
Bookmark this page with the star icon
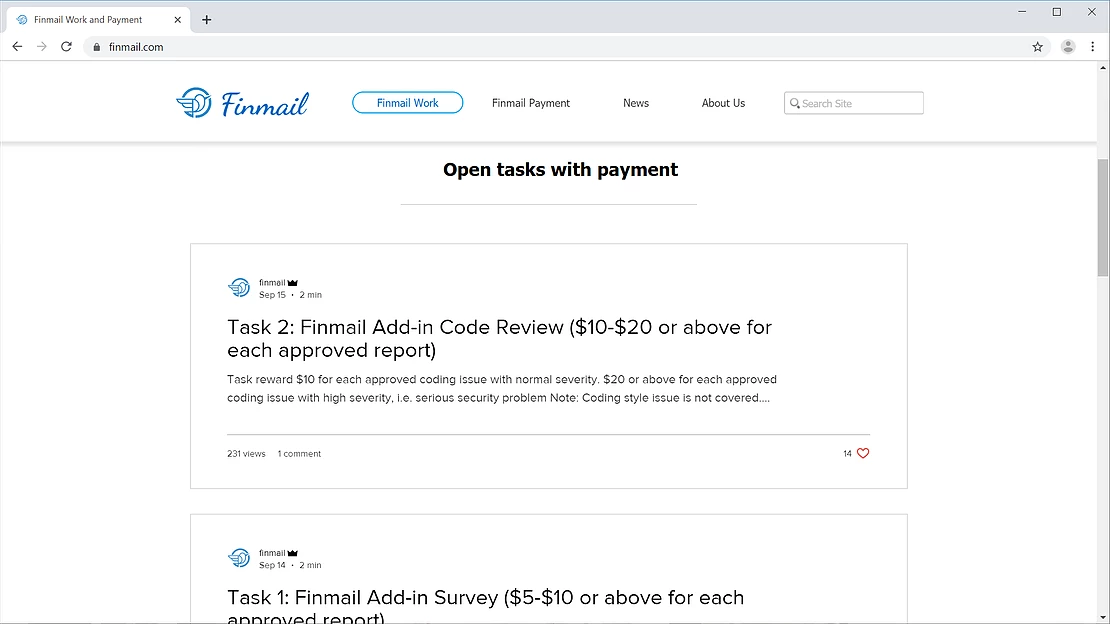pos(1037,47)
